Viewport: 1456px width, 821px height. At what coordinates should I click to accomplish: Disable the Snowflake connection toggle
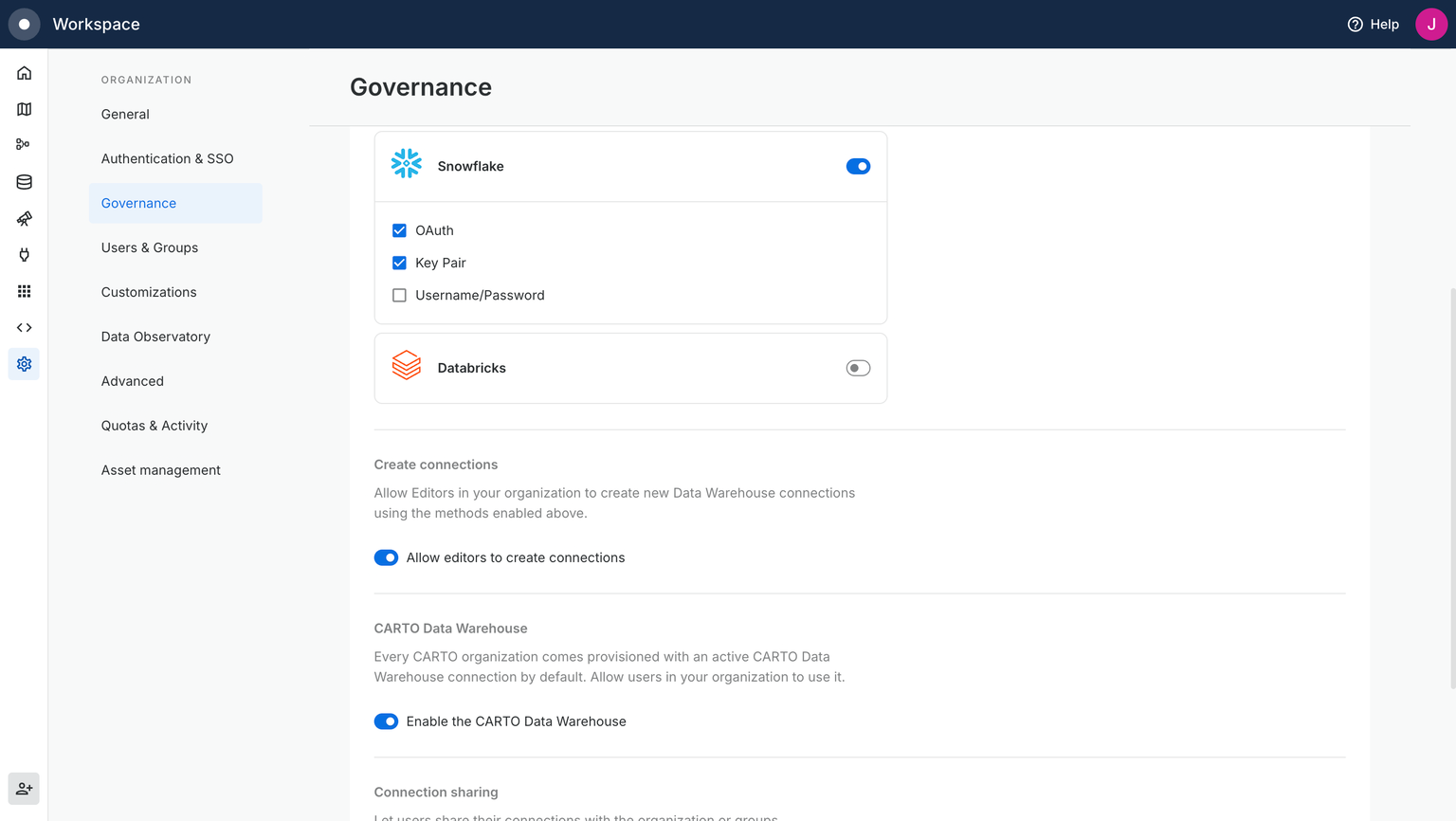tap(858, 166)
